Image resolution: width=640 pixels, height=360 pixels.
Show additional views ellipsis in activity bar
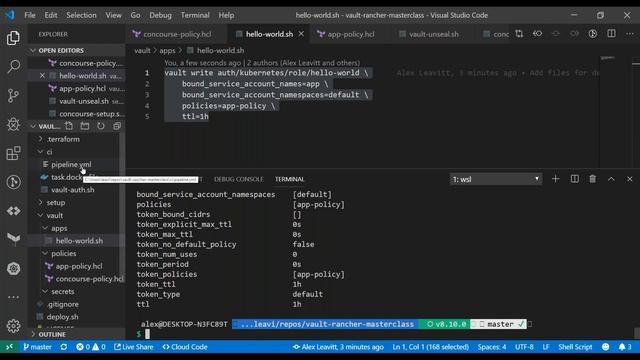coord(13,297)
